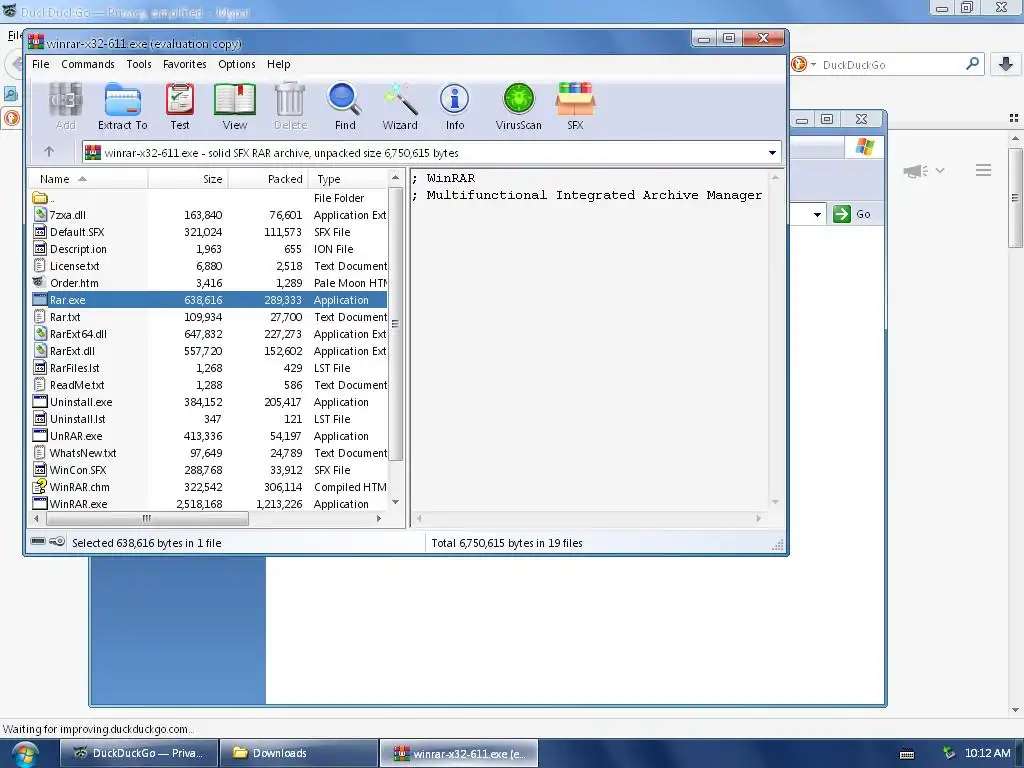Switch to winrar-x32-611.exe taskbar button
This screenshot has height=768, width=1024.
[x=458, y=753]
